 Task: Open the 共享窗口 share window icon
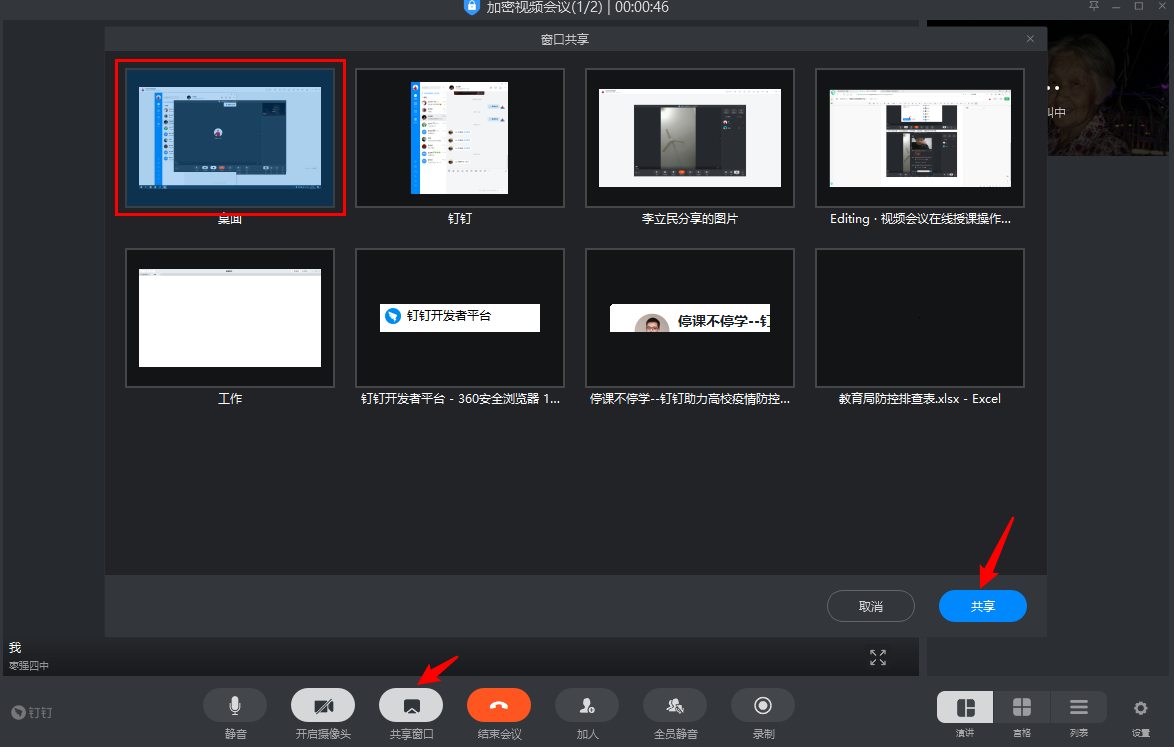(x=411, y=706)
